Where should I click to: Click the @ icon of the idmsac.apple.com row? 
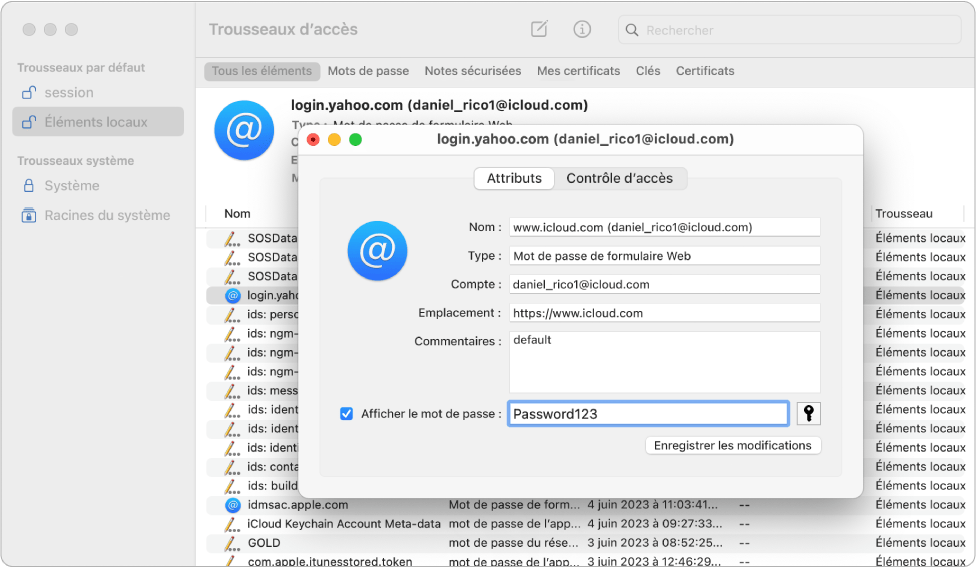click(x=233, y=505)
